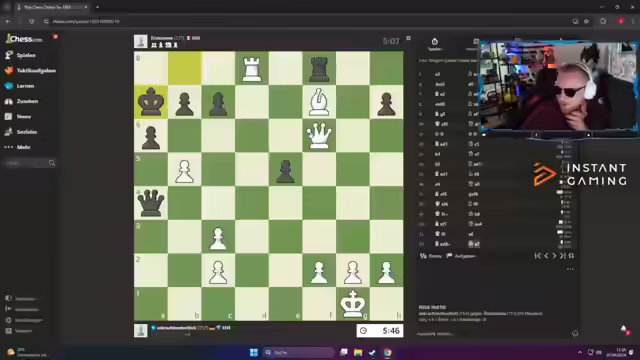Click the highlighted b8 square

(x=184, y=68)
